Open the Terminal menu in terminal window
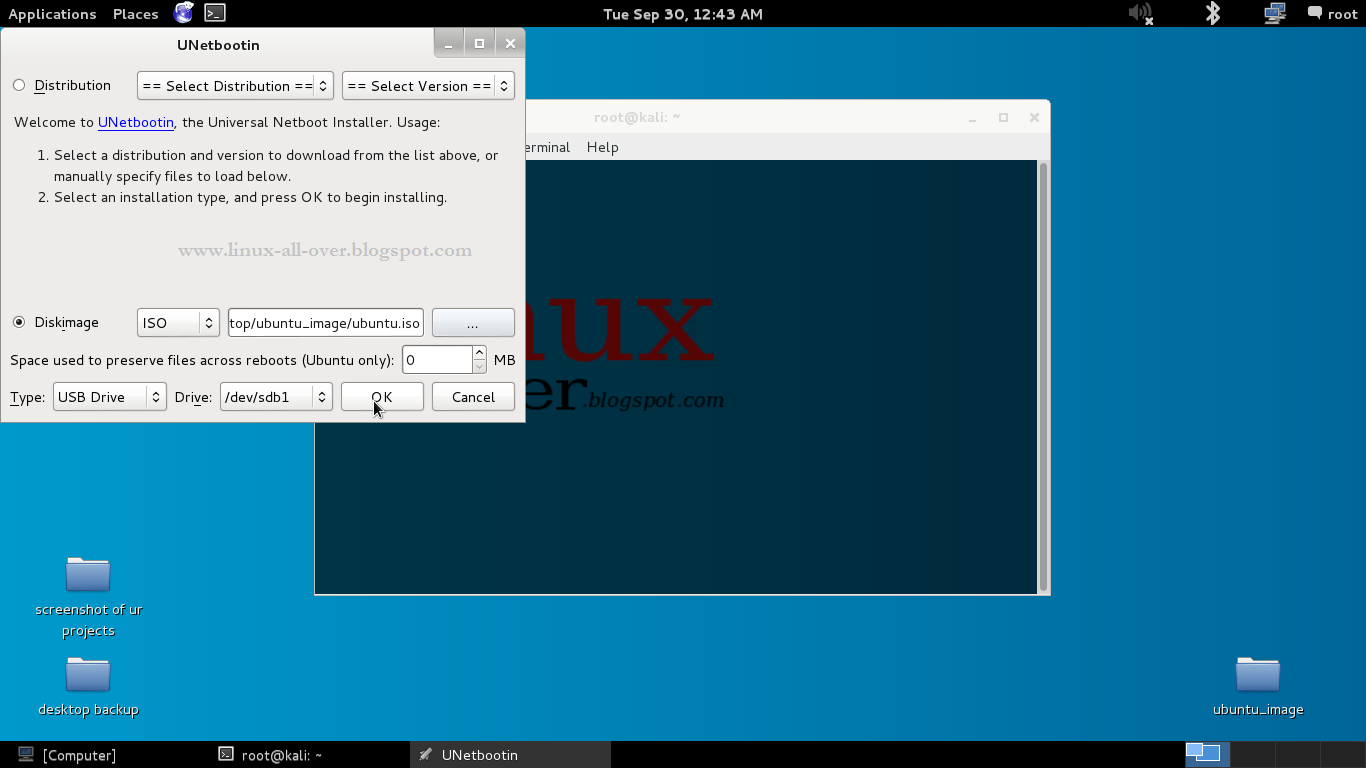The height and width of the screenshot is (768, 1366). pos(546,147)
